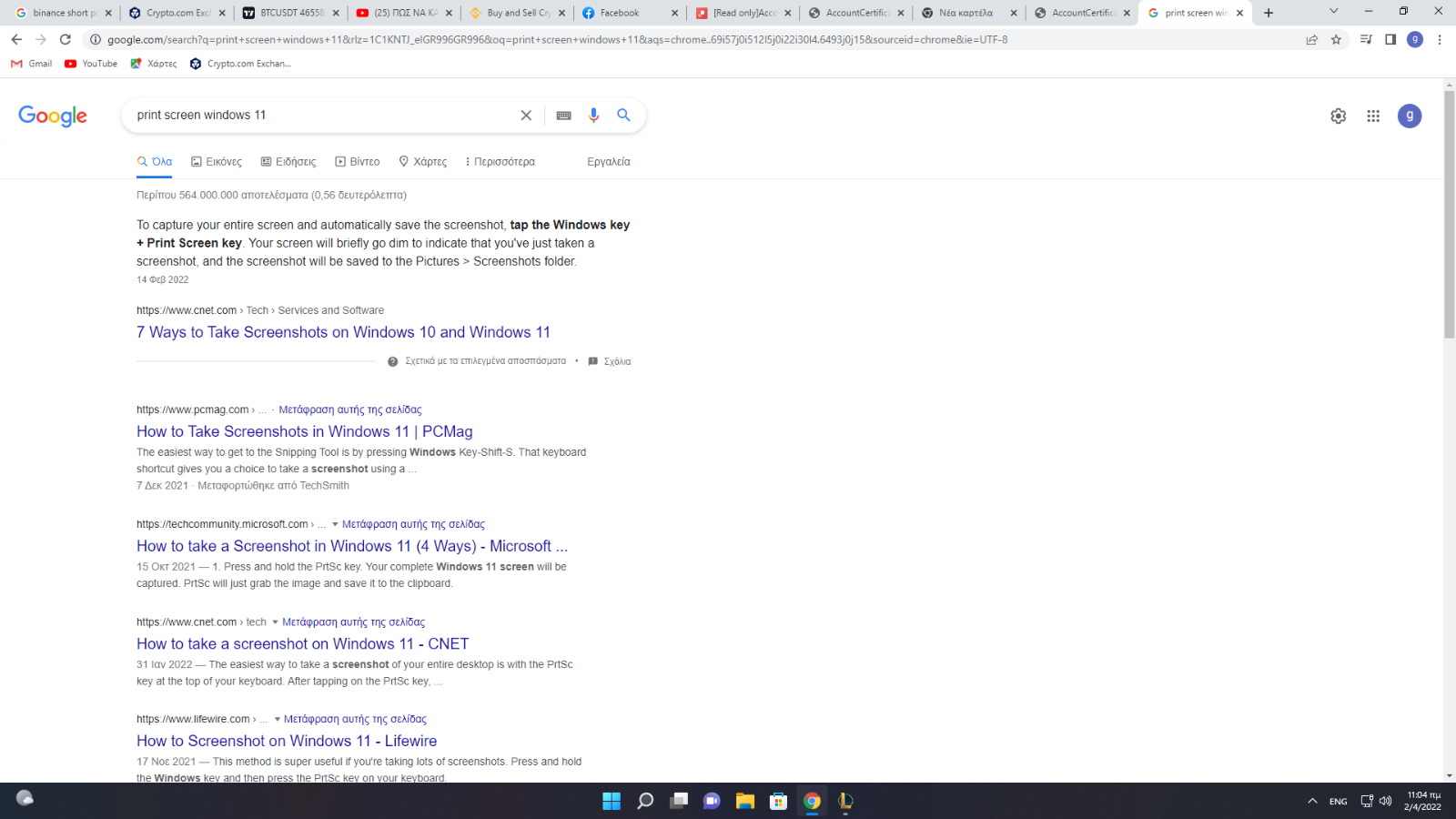Open PCMag How to Take Screenshots result

305,431
